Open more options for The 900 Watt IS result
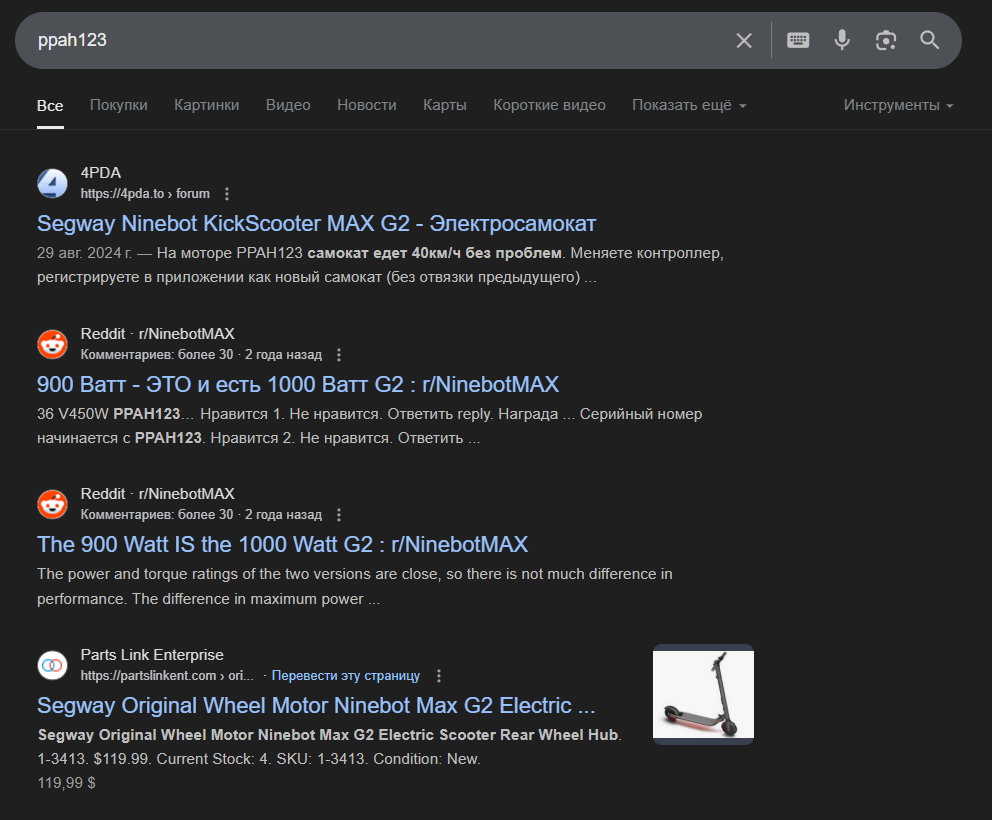This screenshot has height=820, width=992. 339,515
